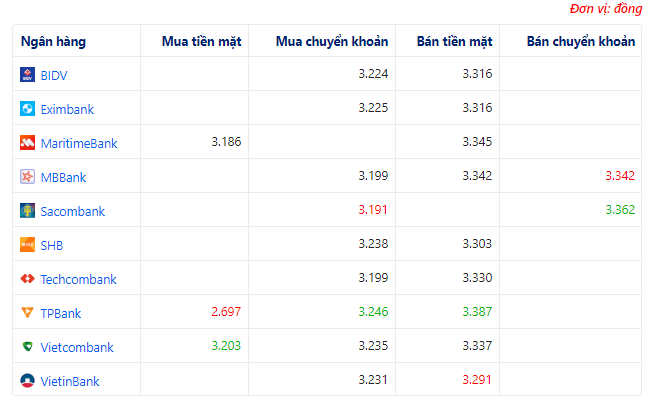
Task: Open the VietinBank link
Action: click(x=70, y=381)
